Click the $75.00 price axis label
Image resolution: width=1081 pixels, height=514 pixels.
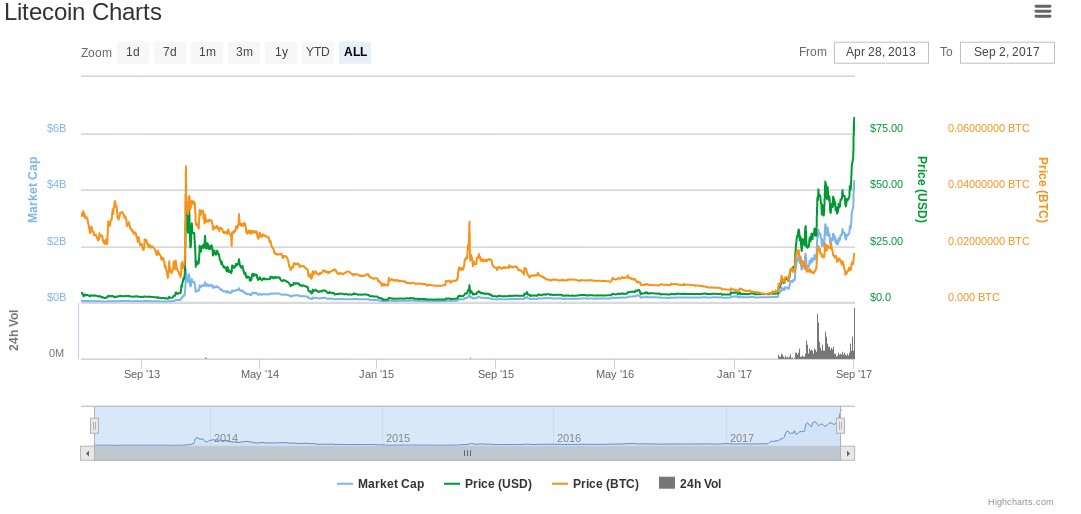[886, 128]
